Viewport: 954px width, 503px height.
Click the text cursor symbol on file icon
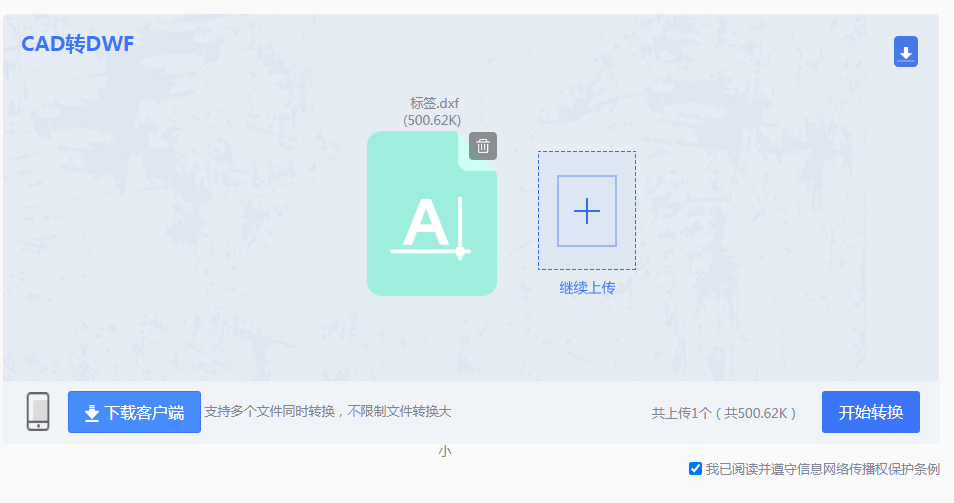(460, 228)
